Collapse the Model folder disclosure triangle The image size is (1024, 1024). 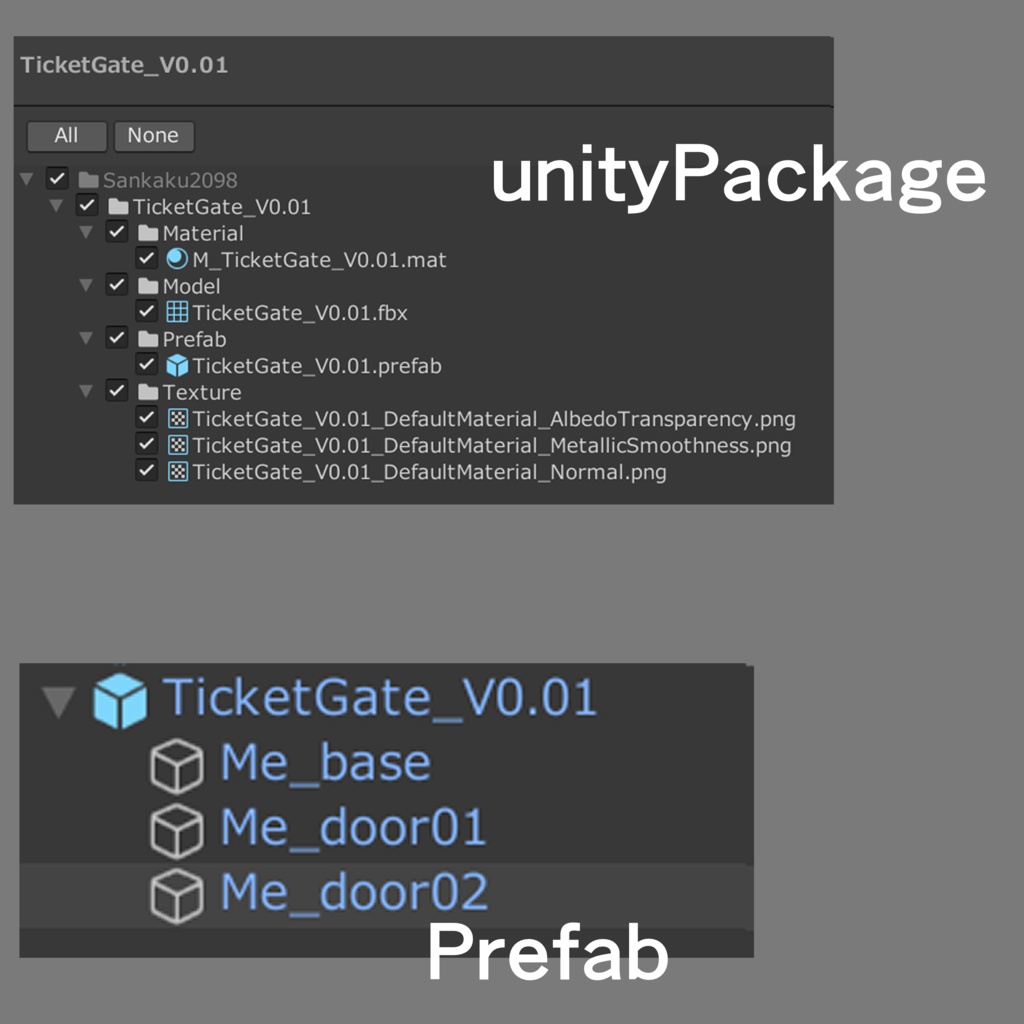[x=86, y=285]
